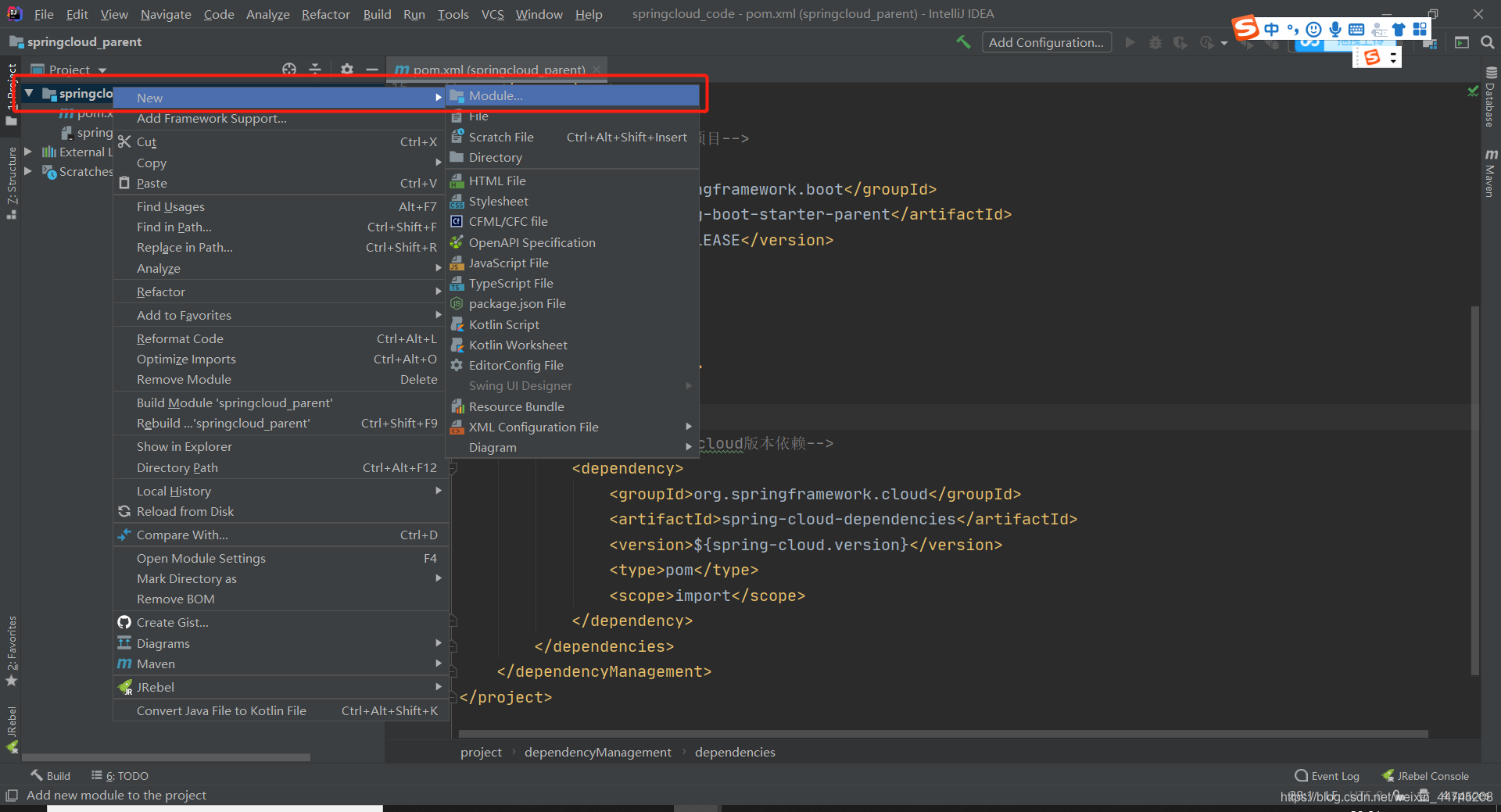Click the collapse all icon in Project panel
Viewport: 1501px width, 812px height.
tap(315, 70)
